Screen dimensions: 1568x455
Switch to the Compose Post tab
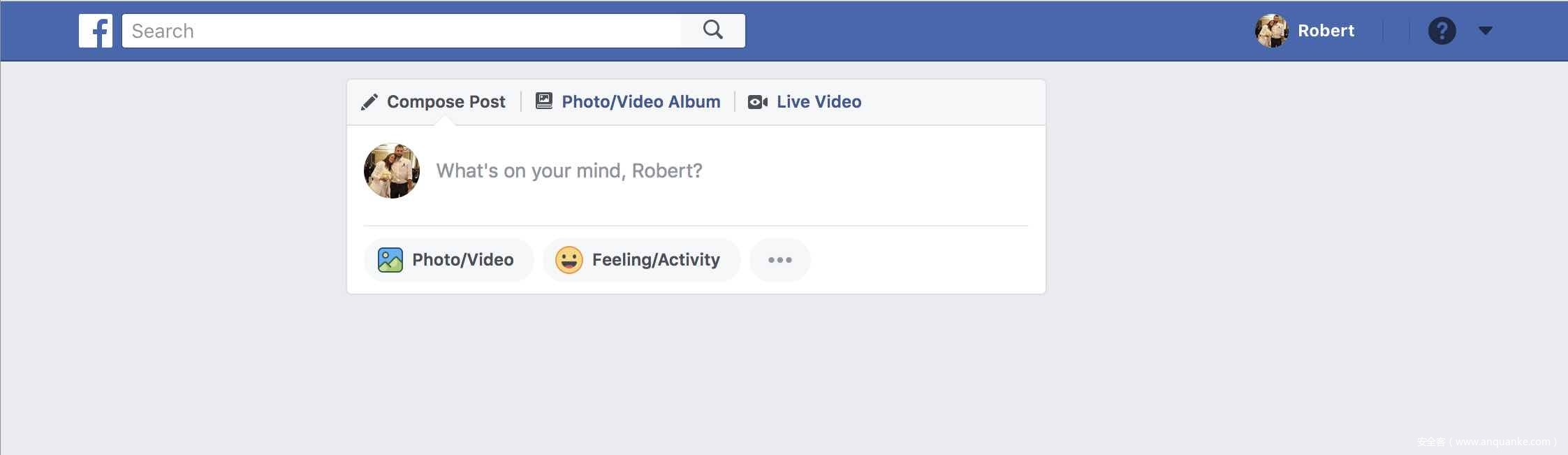pyautogui.click(x=446, y=102)
